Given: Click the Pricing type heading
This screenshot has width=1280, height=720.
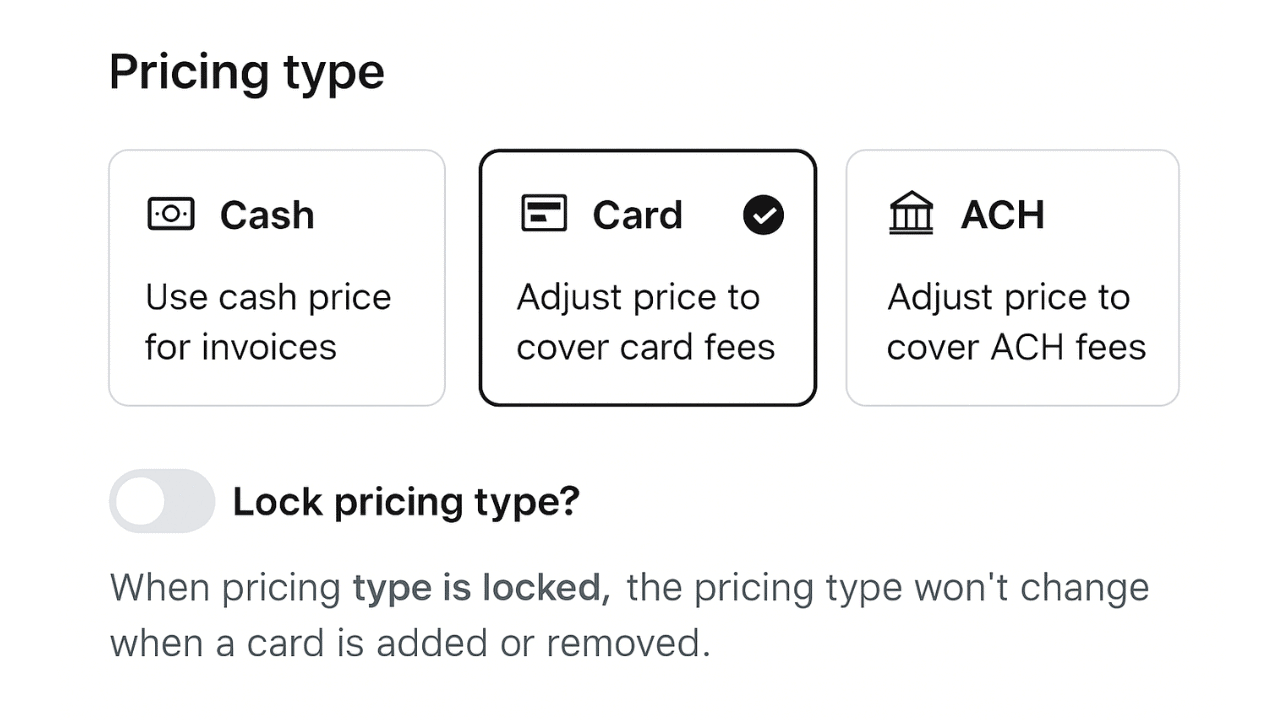Looking at the screenshot, I should pos(246,71).
